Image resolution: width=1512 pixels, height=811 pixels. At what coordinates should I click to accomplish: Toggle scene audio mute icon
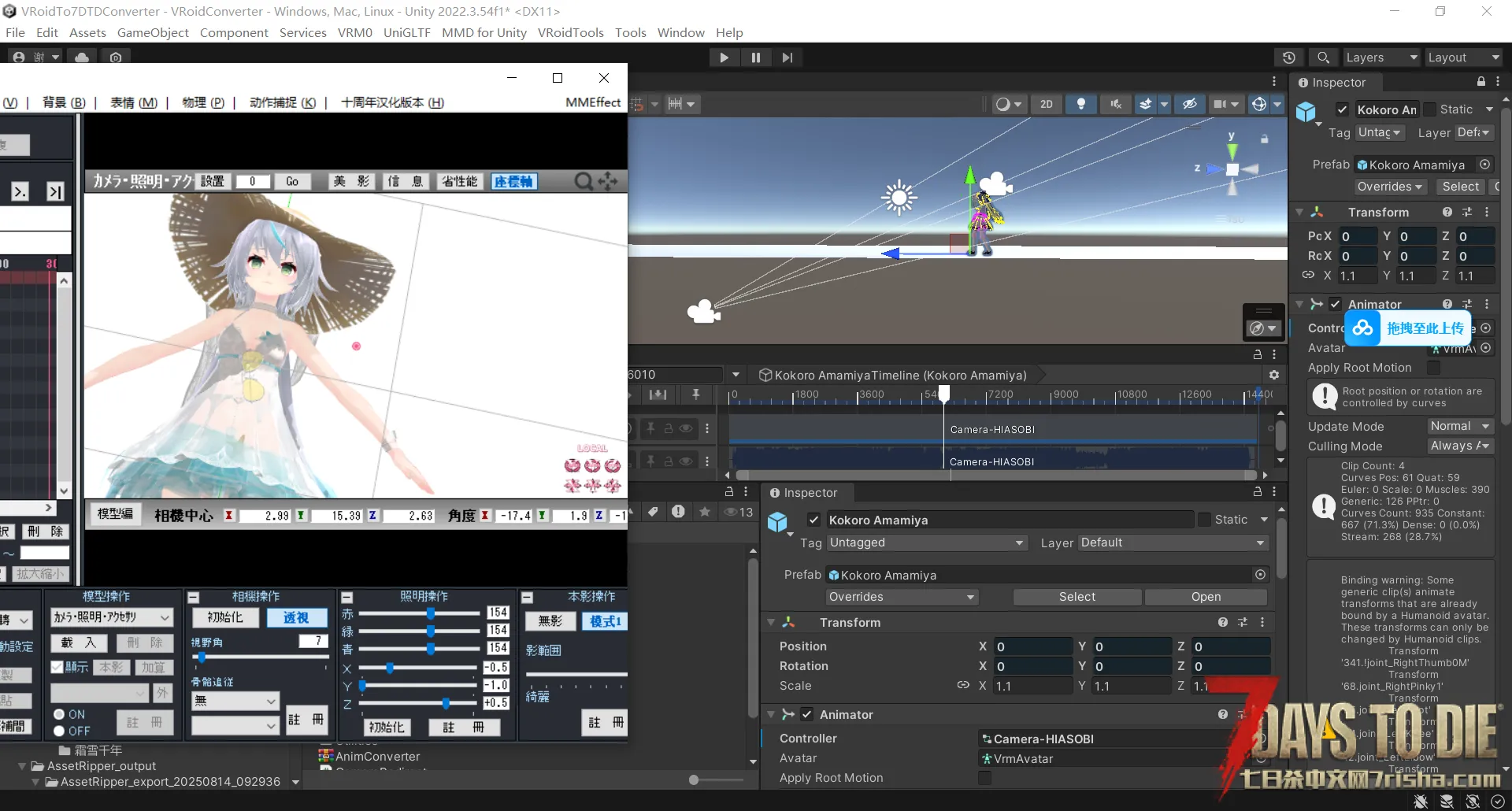click(1116, 104)
